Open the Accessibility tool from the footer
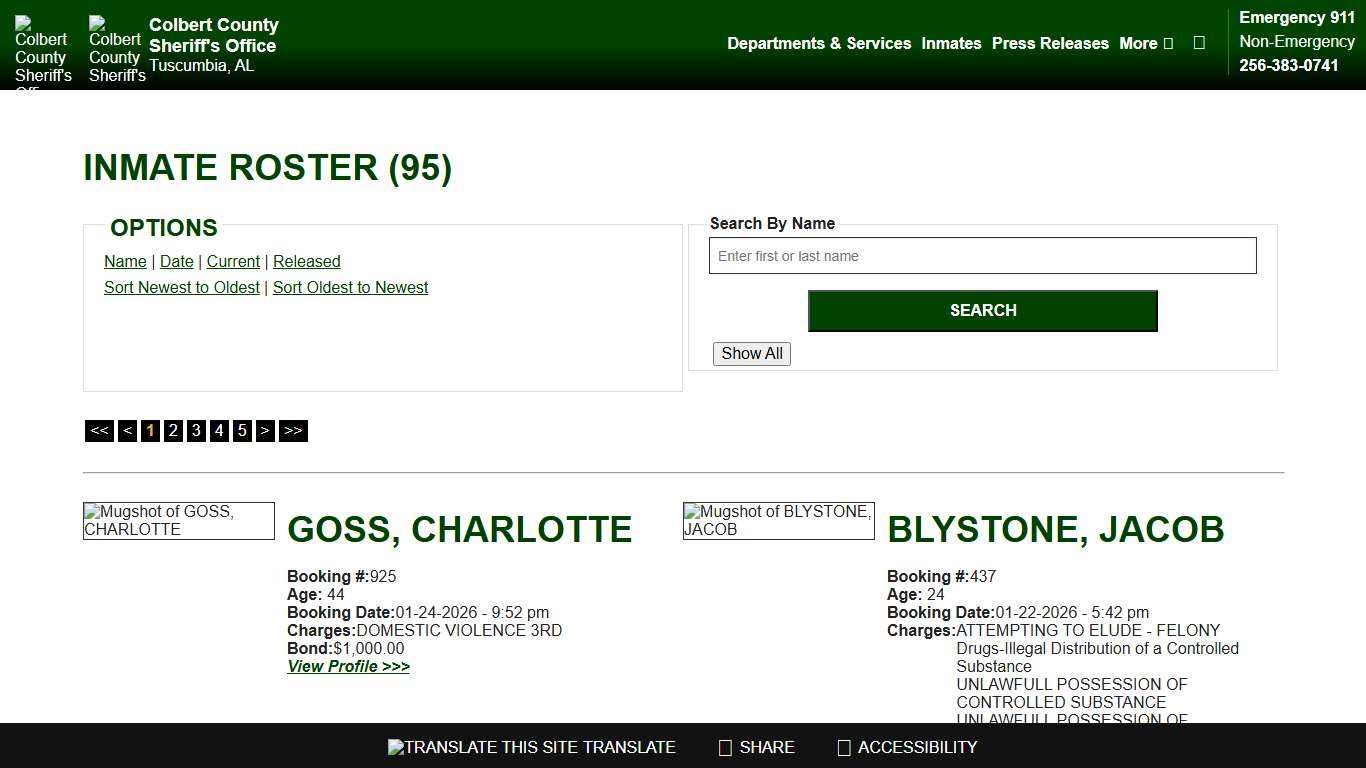Viewport: 1366px width, 768px height. 843,747
